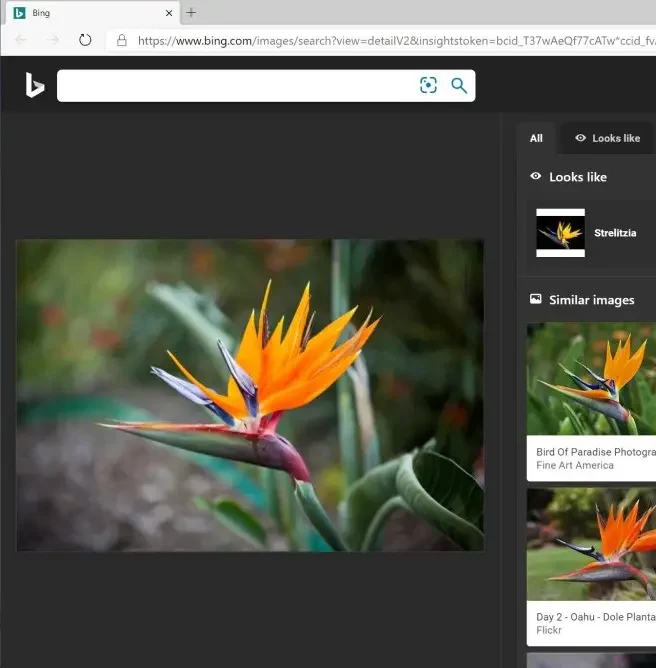Open the Bird Of Paradise Photography link
This screenshot has height=668, width=656.
pos(595,452)
